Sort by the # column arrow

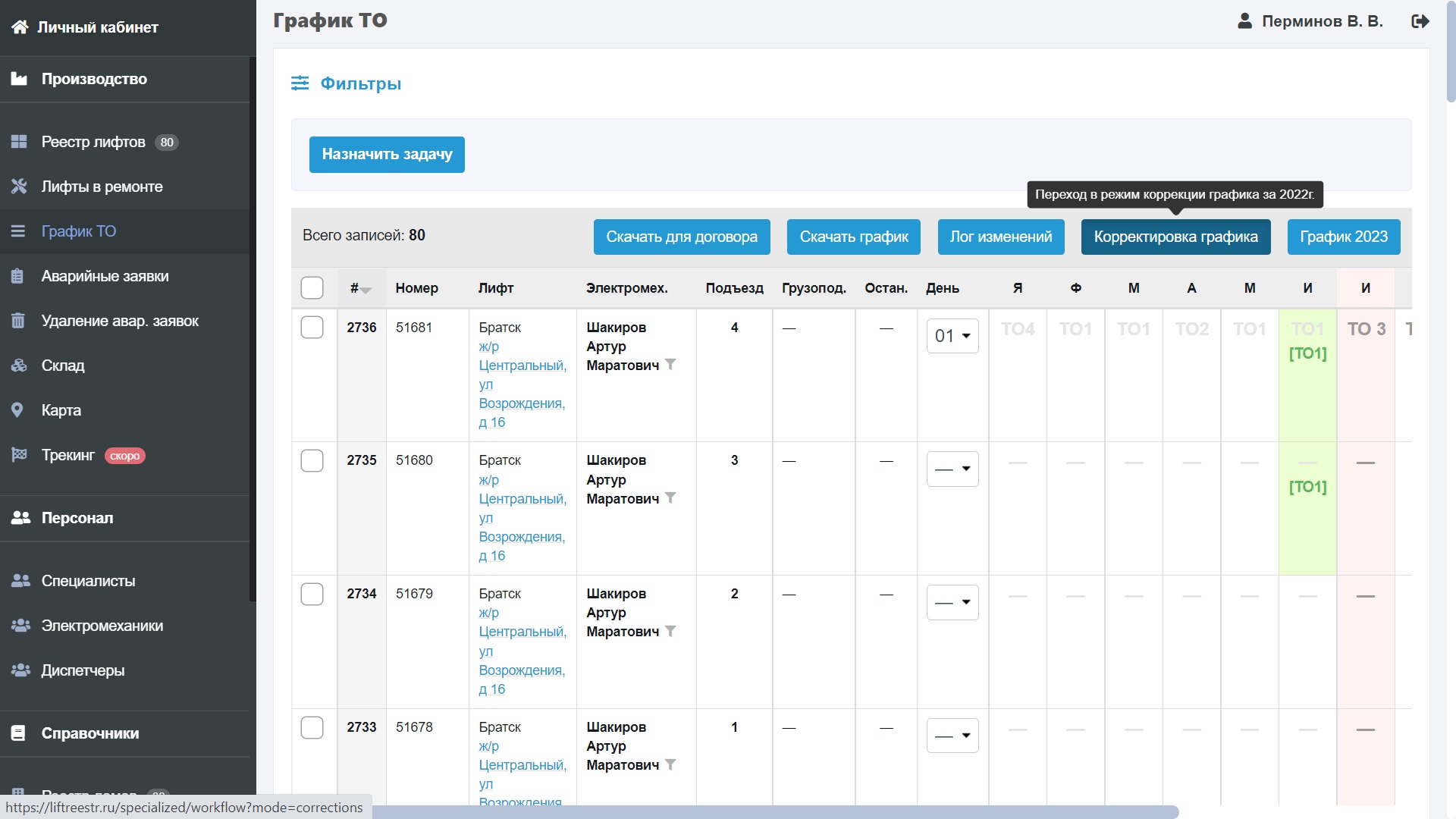[x=366, y=290]
